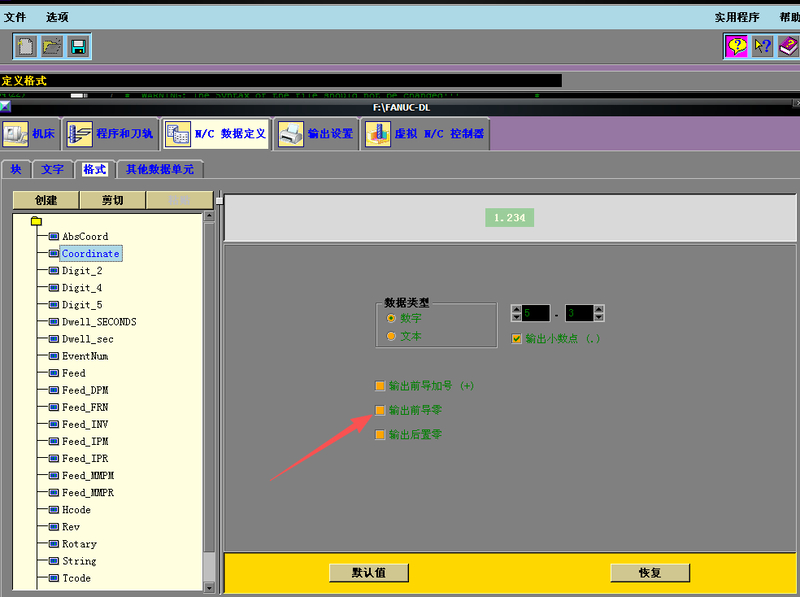Enable 输出前导加号 (+) checkbox
The image size is (800, 597).
(x=380, y=386)
